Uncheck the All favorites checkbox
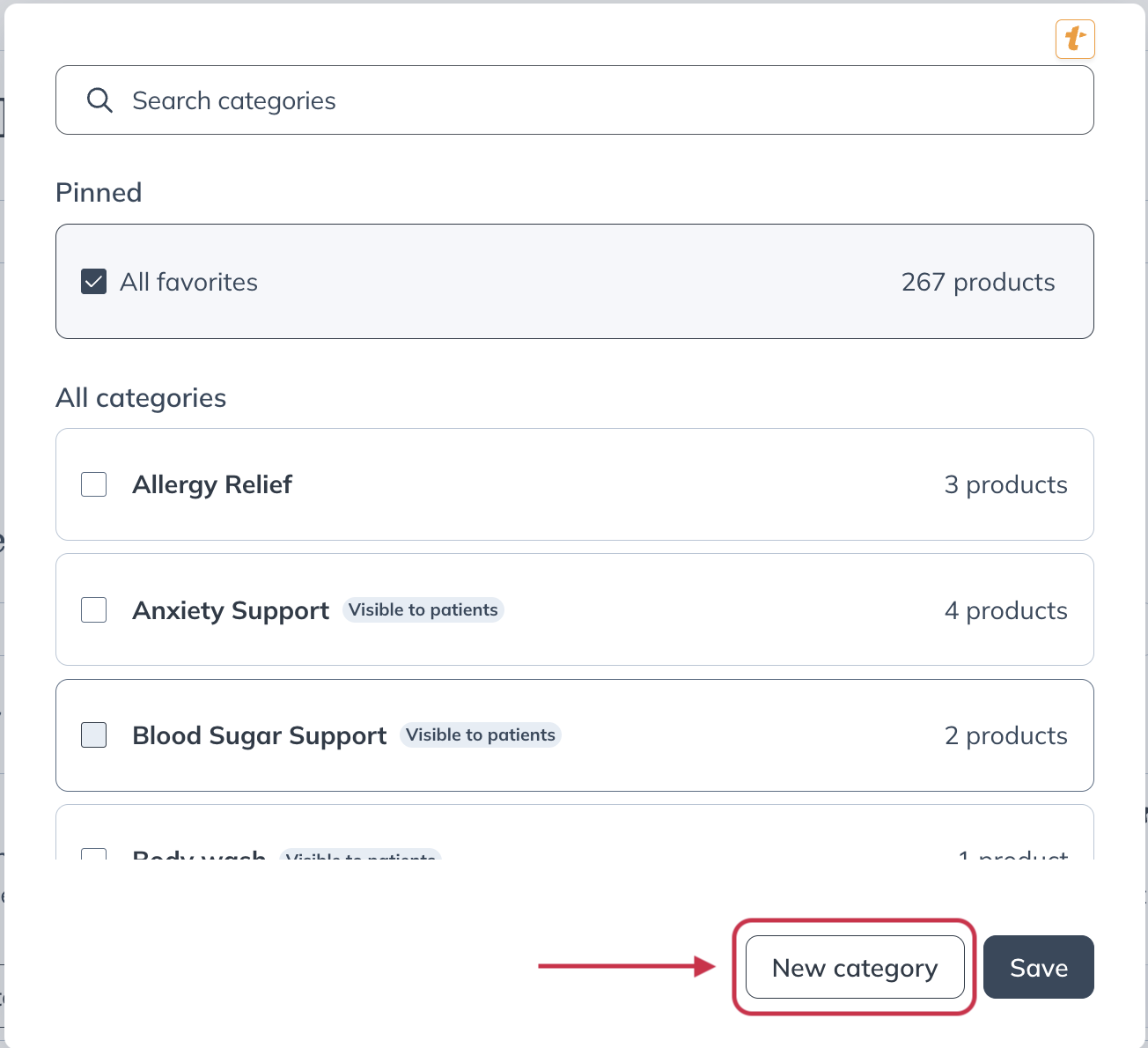Screen dimensions: 1148x1048 [94, 282]
